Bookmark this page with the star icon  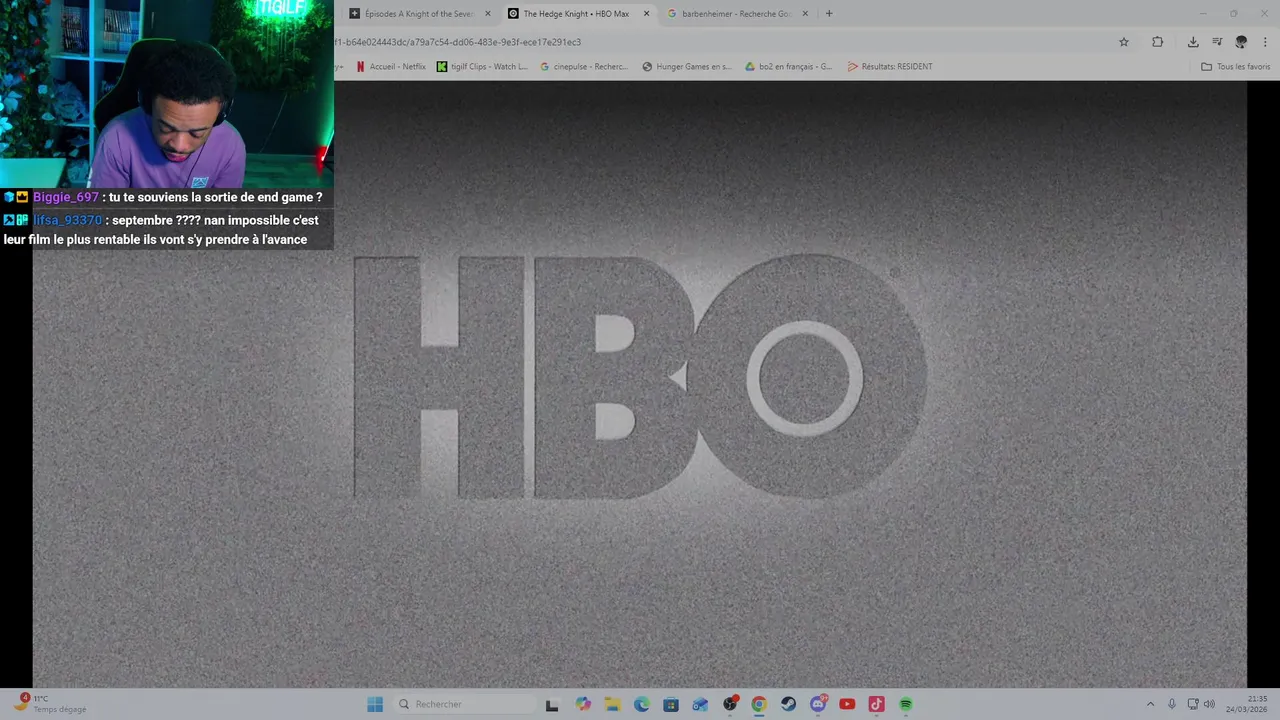tap(1124, 42)
